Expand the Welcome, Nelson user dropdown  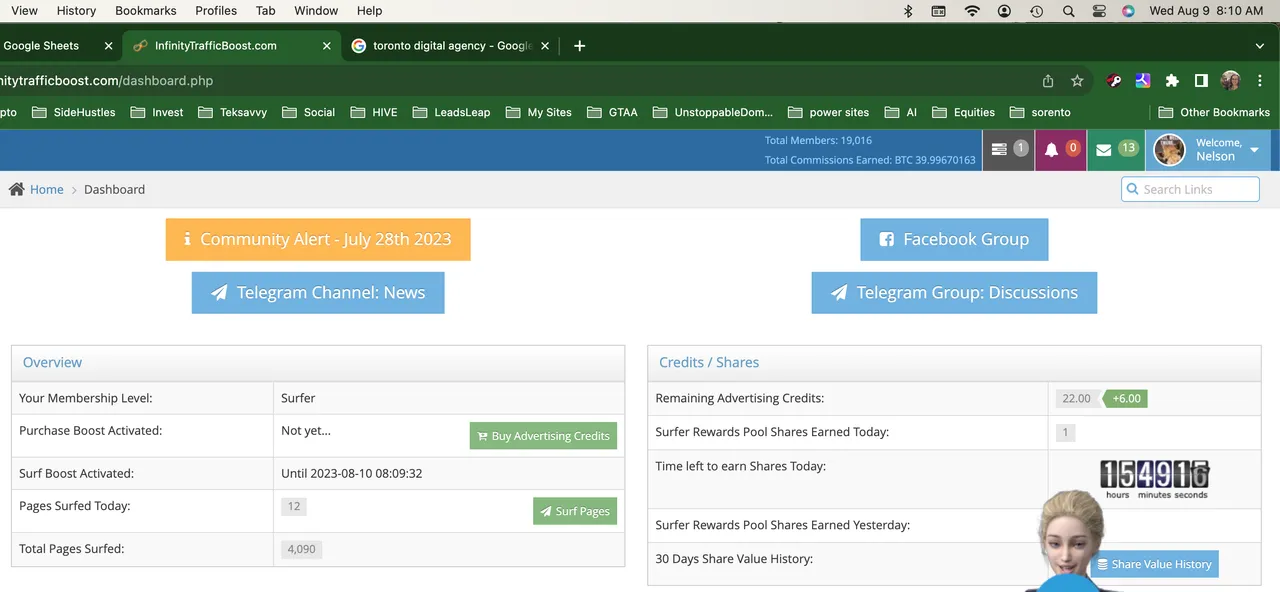[1208, 150]
